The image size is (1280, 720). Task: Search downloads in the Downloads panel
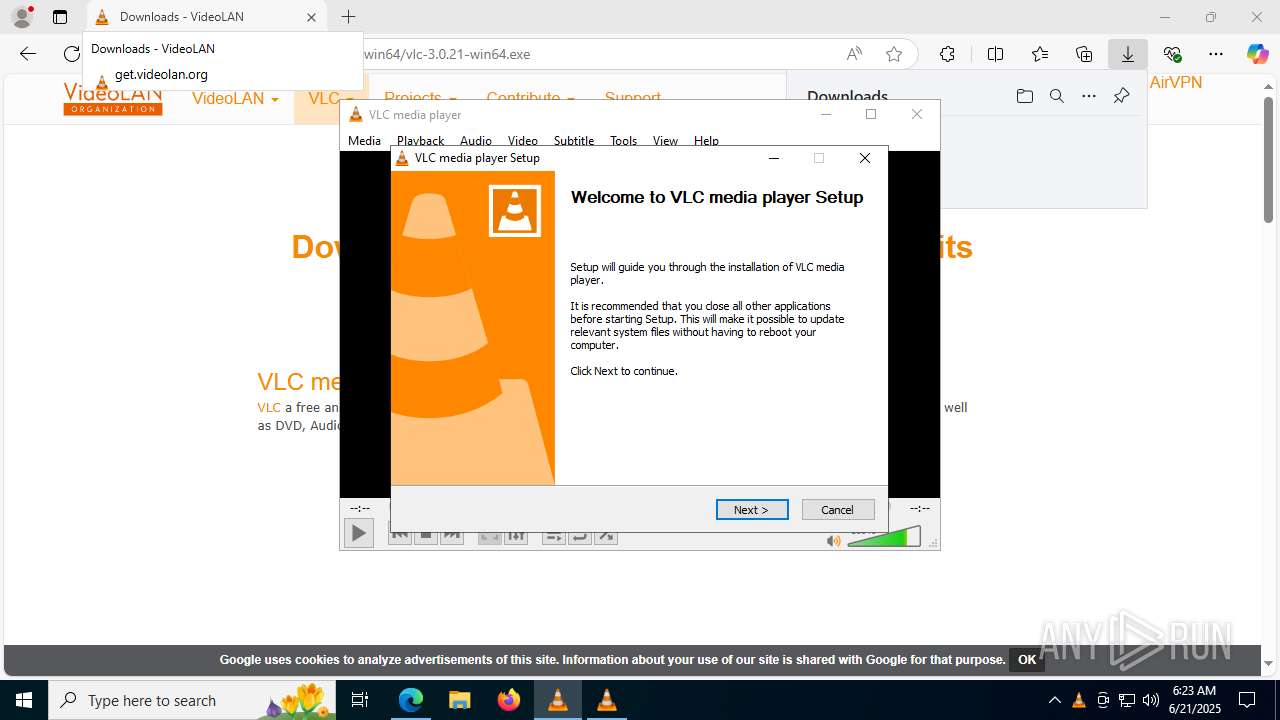(1056, 96)
